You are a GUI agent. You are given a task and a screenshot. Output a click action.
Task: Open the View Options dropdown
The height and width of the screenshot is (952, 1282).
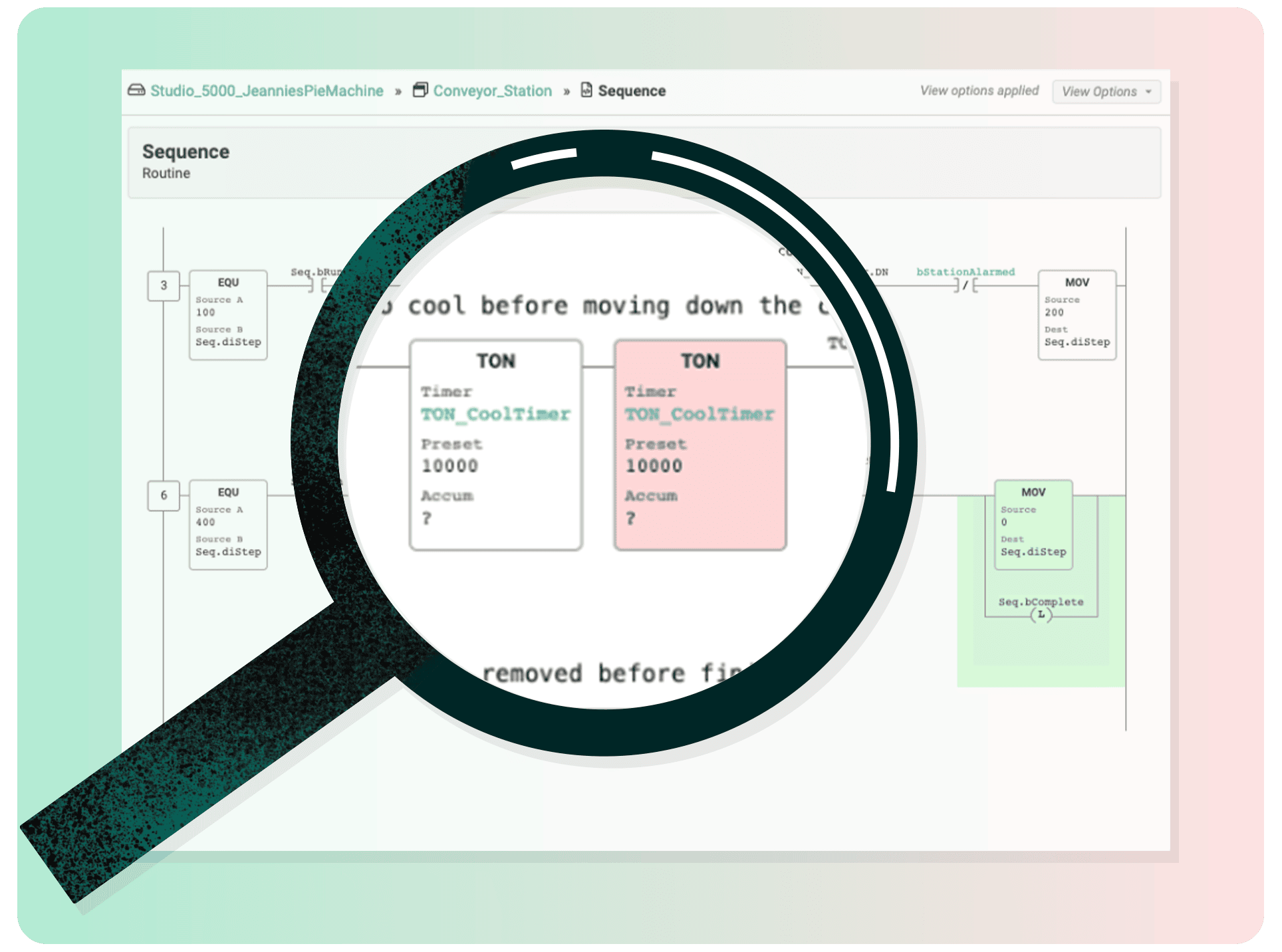(1106, 92)
